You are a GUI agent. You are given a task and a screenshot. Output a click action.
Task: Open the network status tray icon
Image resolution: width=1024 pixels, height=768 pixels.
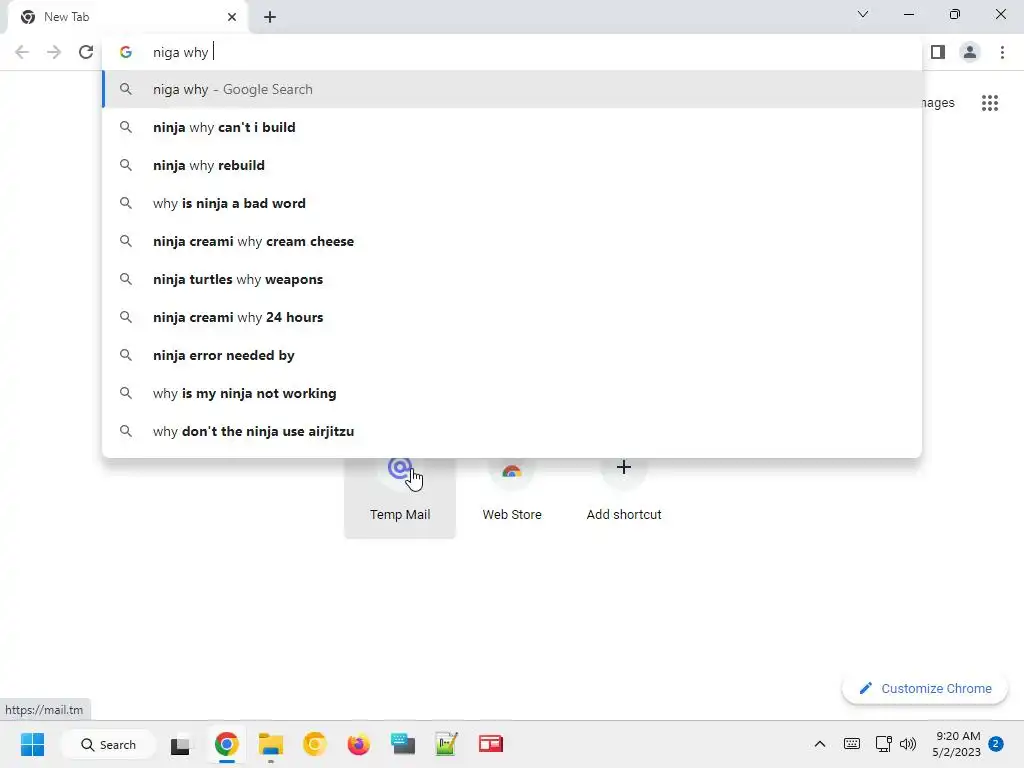(x=884, y=744)
